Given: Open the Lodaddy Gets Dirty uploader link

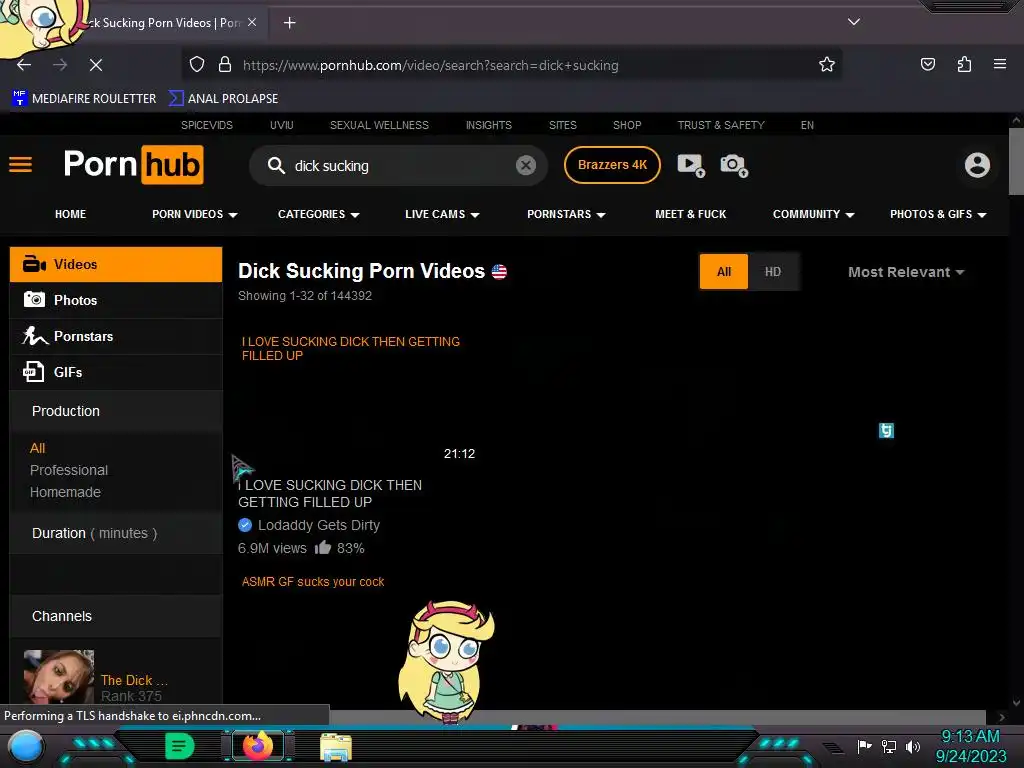Looking at the screenshot, I should pos(319,525).
